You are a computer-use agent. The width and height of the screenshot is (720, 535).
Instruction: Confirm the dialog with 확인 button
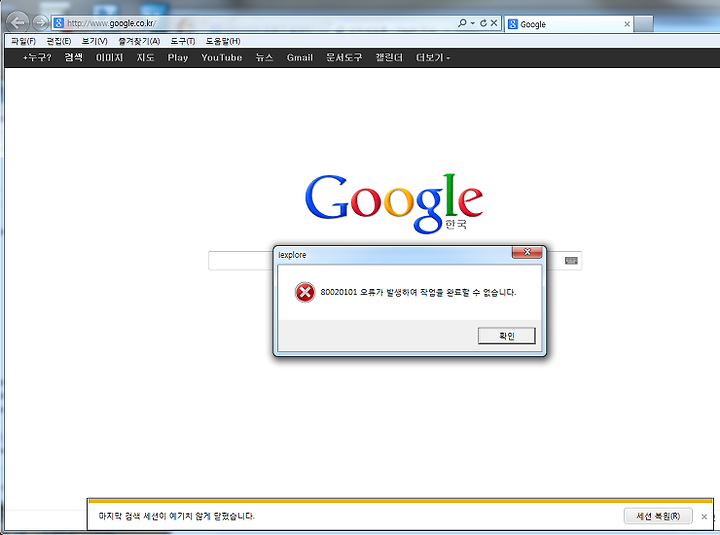pos(506,336)
